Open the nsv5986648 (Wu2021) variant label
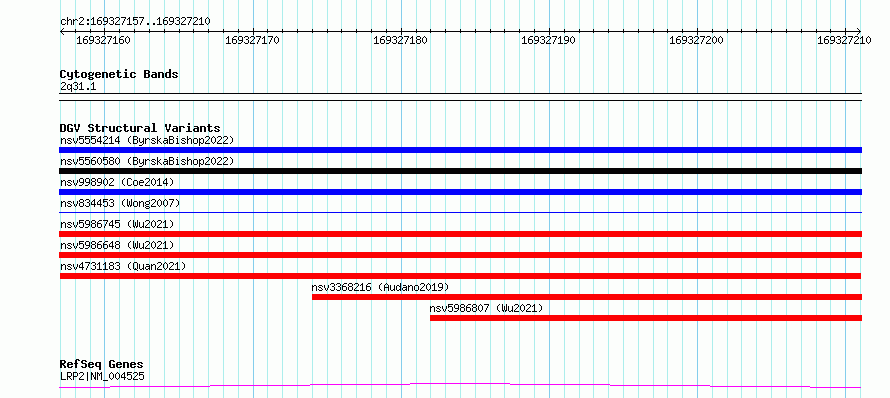The height and width of the screenshot is (398, 890). [x=117, y=245]
